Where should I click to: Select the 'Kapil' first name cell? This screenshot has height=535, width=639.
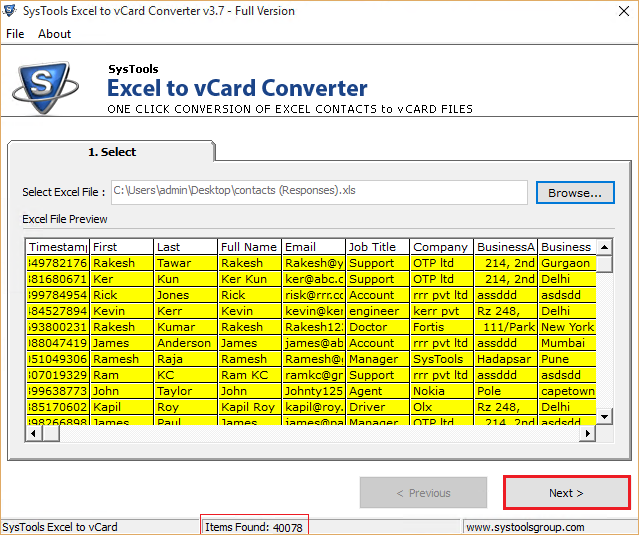coord(121,407)
